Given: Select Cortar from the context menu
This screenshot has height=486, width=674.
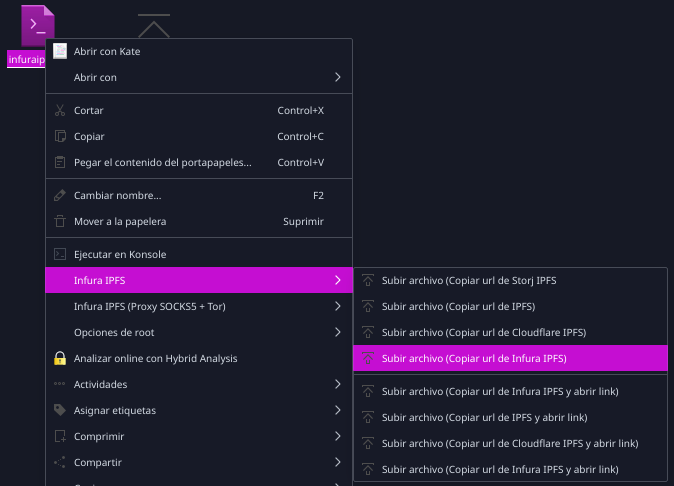Looking at the screenshot, I should click(199, 110).
